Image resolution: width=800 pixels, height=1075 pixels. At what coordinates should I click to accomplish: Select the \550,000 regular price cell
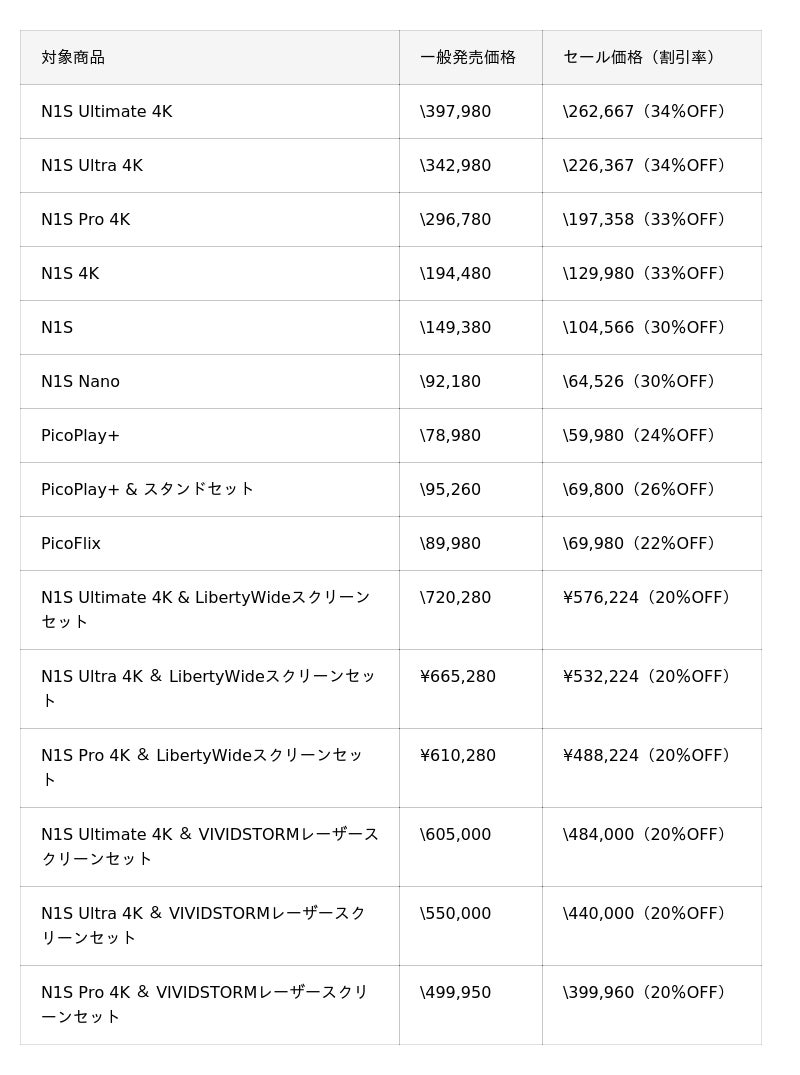456,914
